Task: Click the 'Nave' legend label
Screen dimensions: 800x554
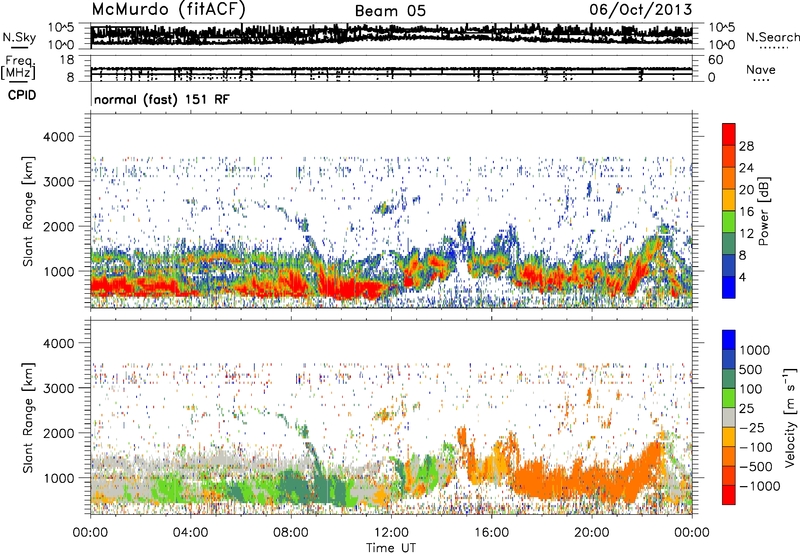Action: (x=761, y=69)
